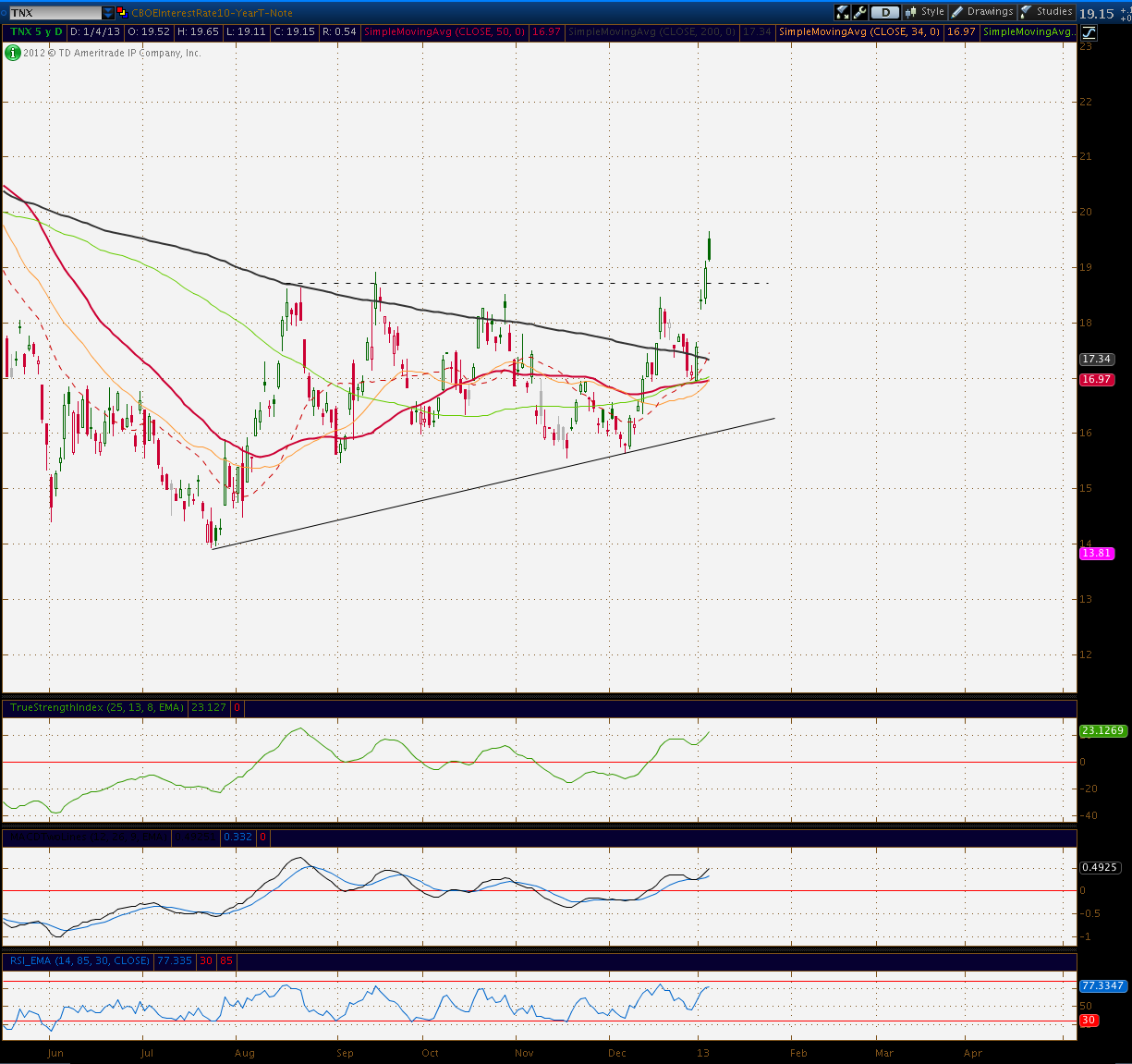The height and width of the screenshot is (1064, 1132).
Task: Open the symbol dropdown arrow next to TNX
Action: [x=108, y=13]
